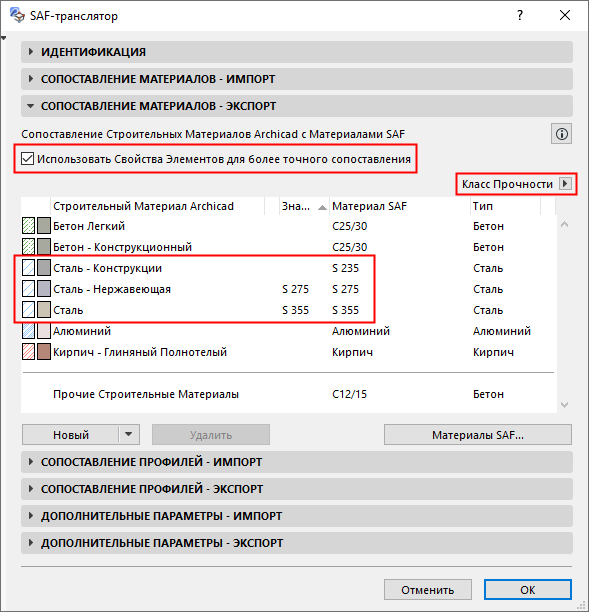Click the Материалы SAF... button
The height and width of the screenshot is (612, 589).
478,434
